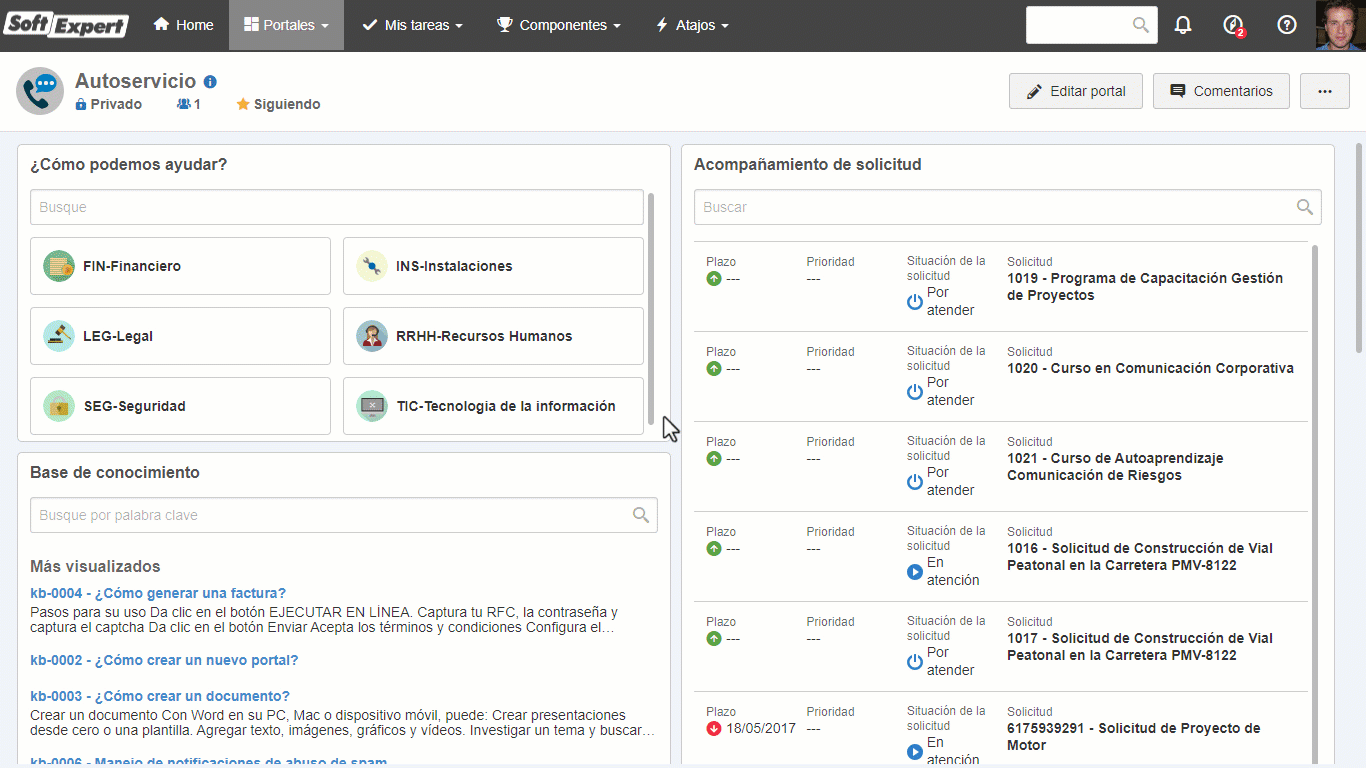
Task: Click the Privado label
Action: [116, 104]
